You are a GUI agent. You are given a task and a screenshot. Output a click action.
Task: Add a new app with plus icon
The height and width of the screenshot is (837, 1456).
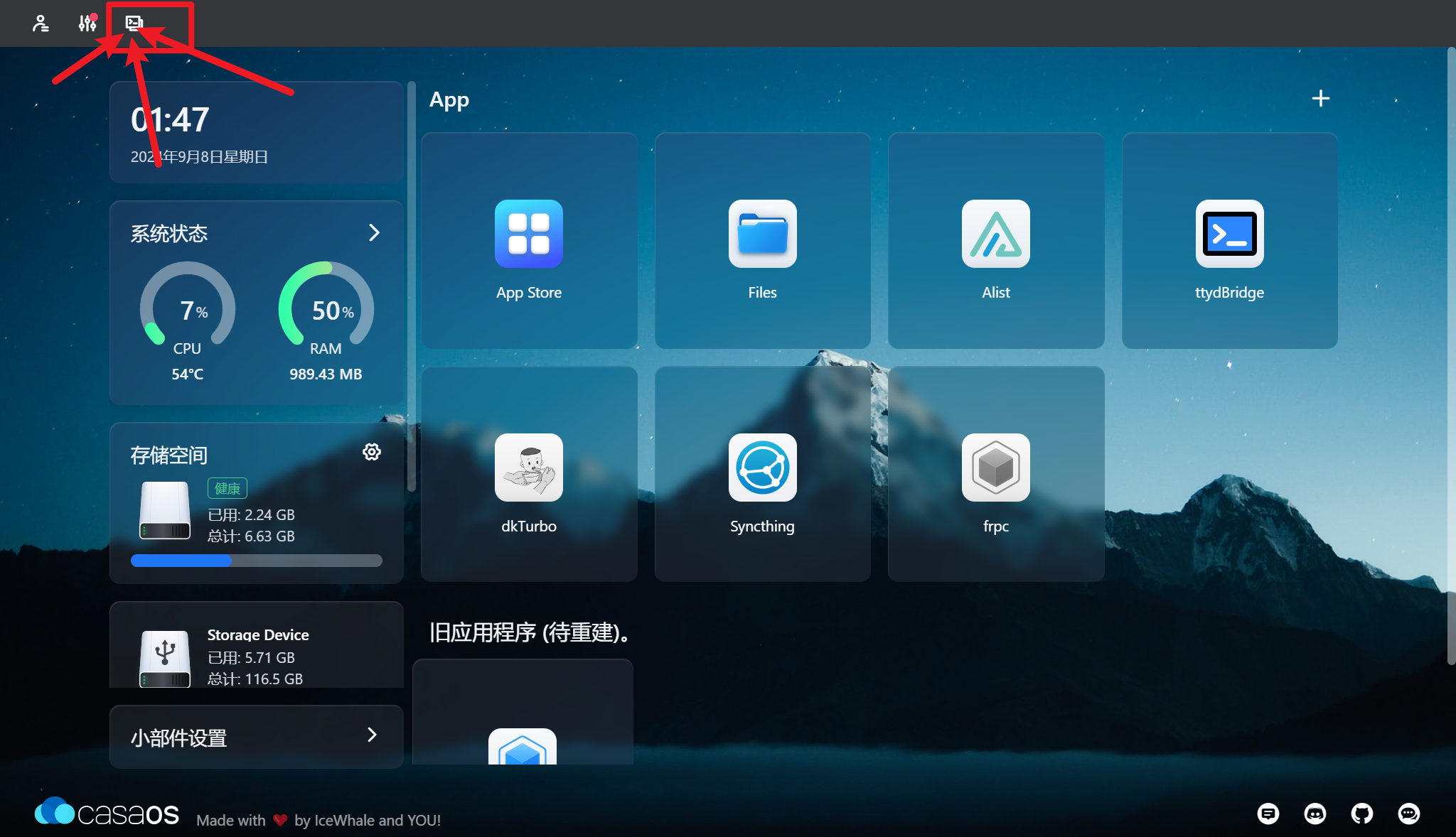click(x=1320, y=98)
